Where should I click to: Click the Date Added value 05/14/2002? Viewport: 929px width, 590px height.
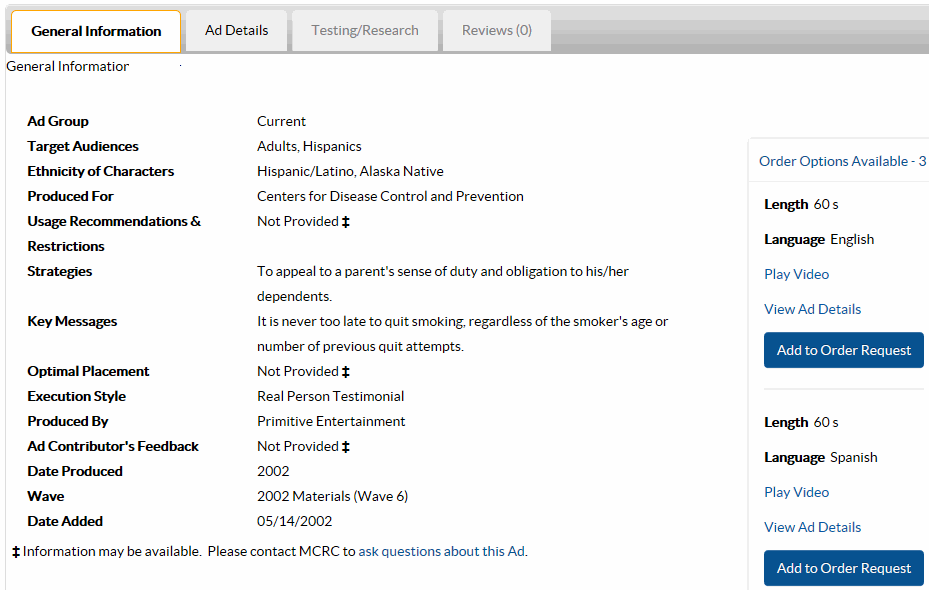[x=294, y=521]
